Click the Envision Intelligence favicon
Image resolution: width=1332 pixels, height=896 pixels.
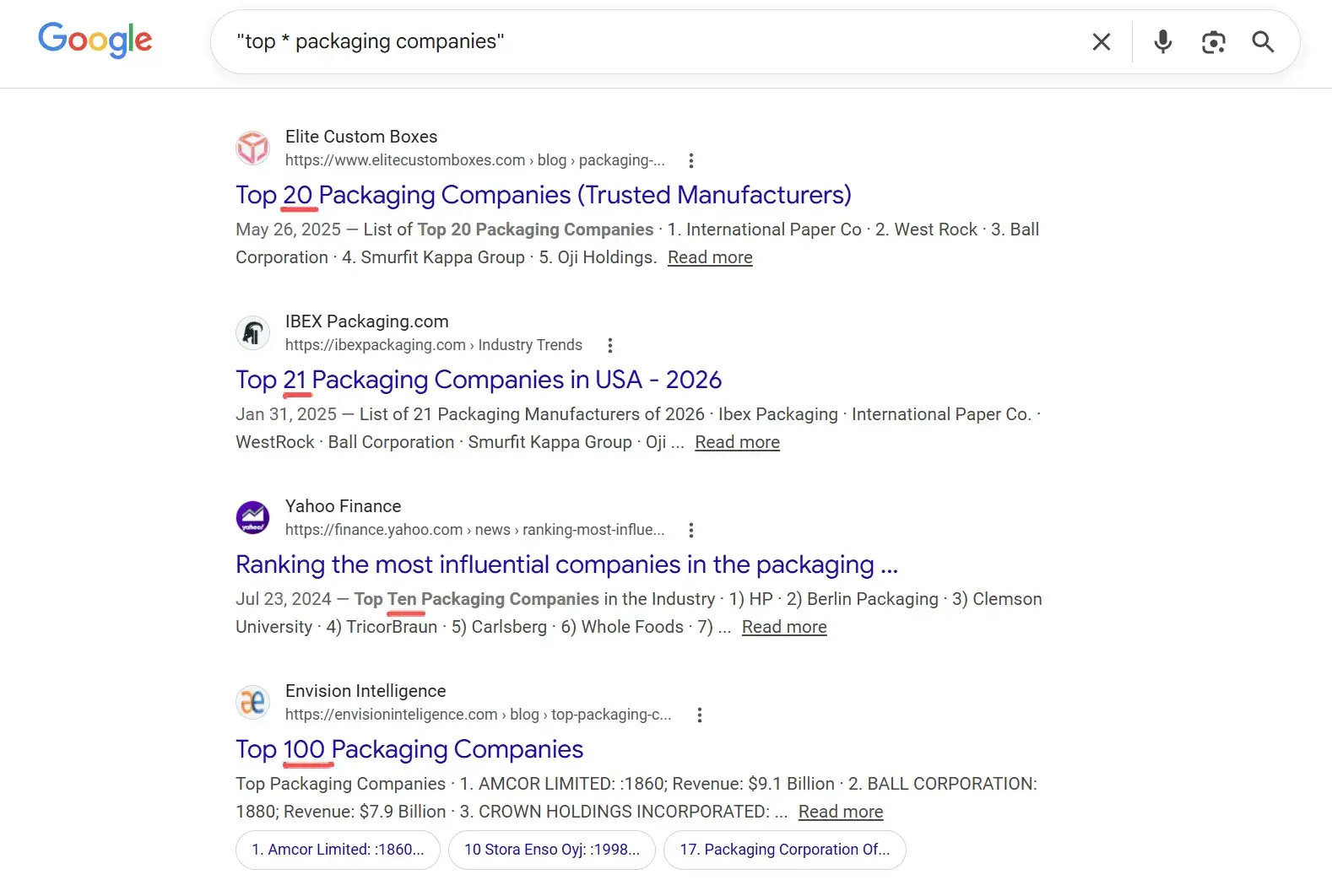click(x=252, y=702)
